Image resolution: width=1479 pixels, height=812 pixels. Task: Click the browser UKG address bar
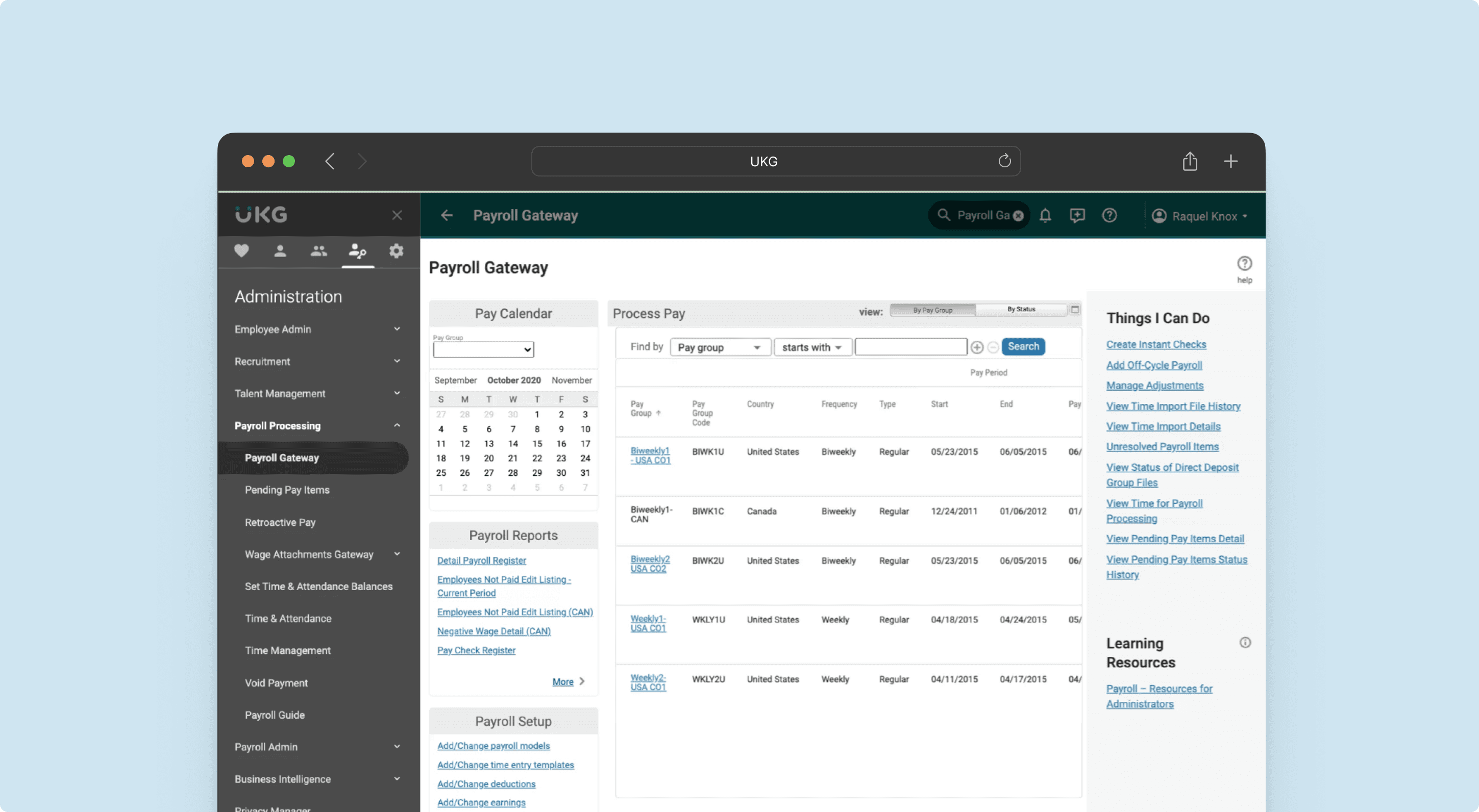coord(775,161)
